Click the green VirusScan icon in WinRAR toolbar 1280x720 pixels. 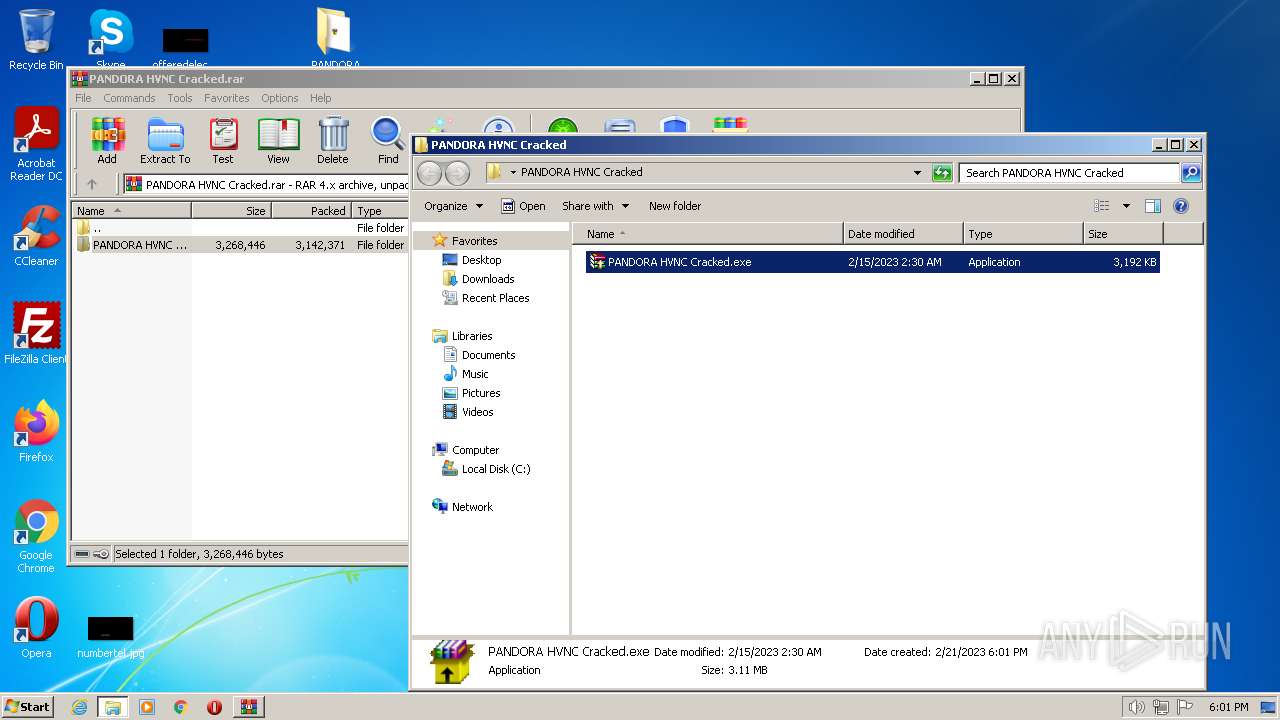pyautogui.click(x=563, y=126)
